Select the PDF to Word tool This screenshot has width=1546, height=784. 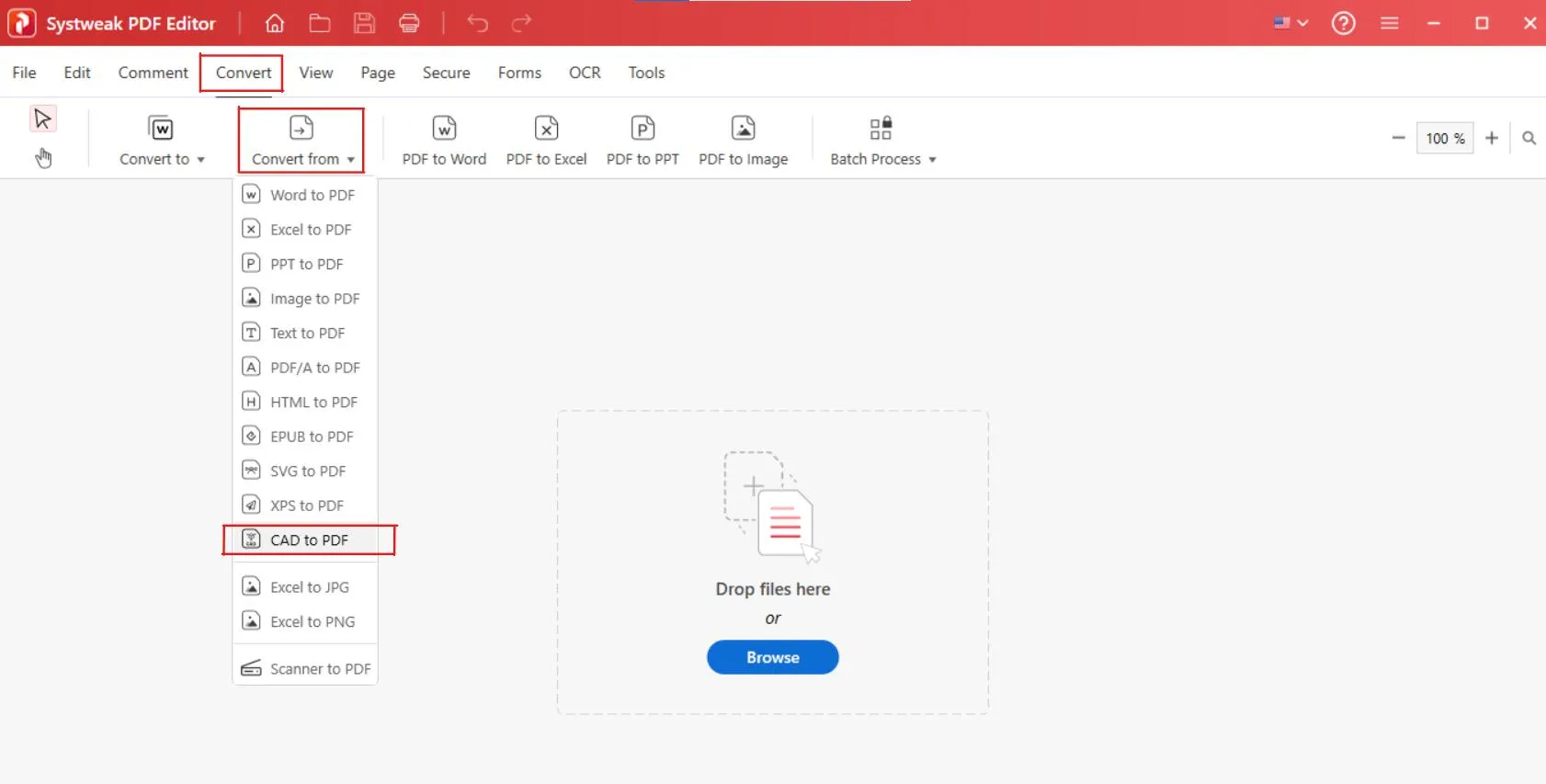(x=444, y=141)
